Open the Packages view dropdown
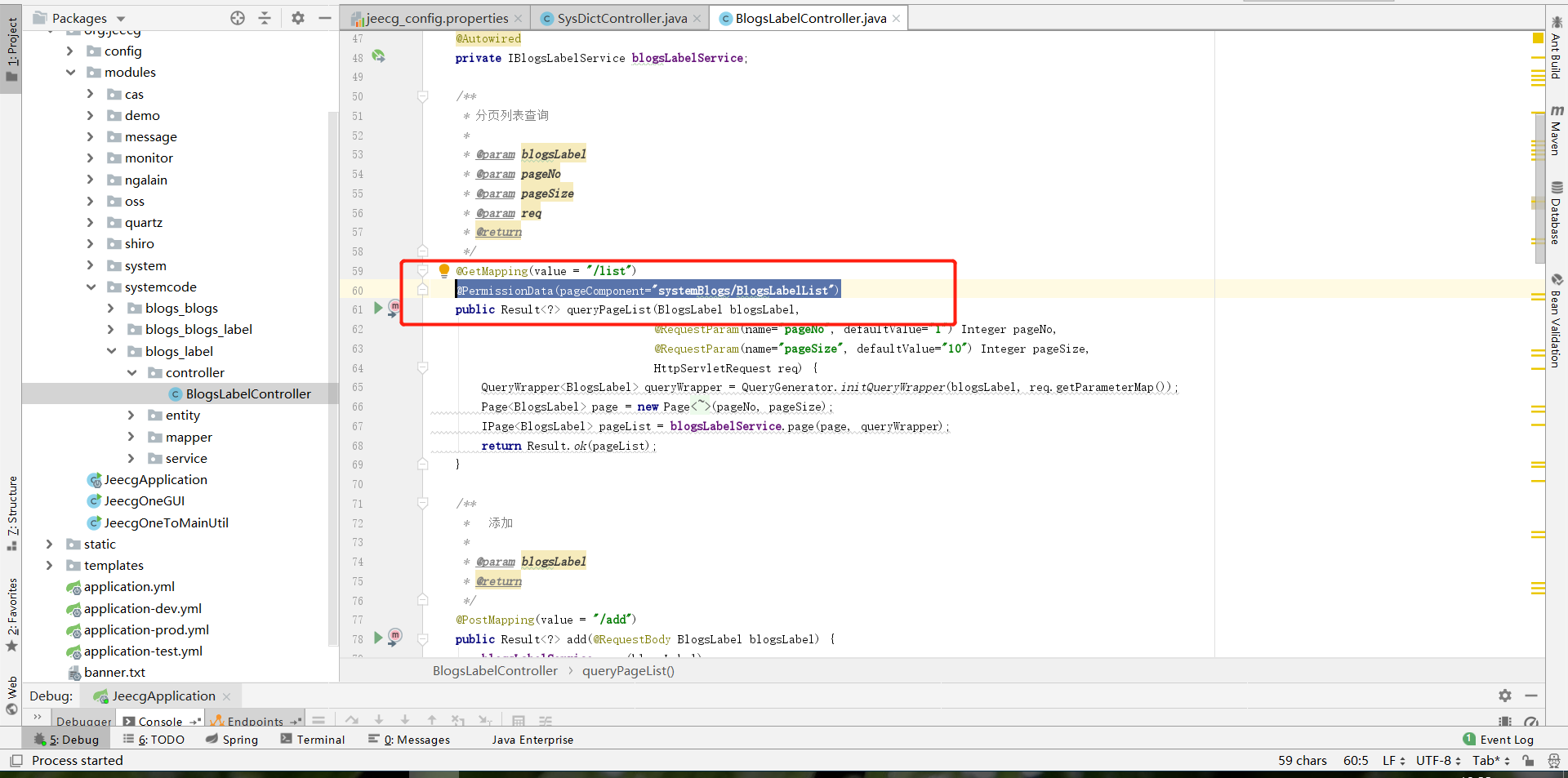This screenshot has height=778, width=1568. pos(119,17)
